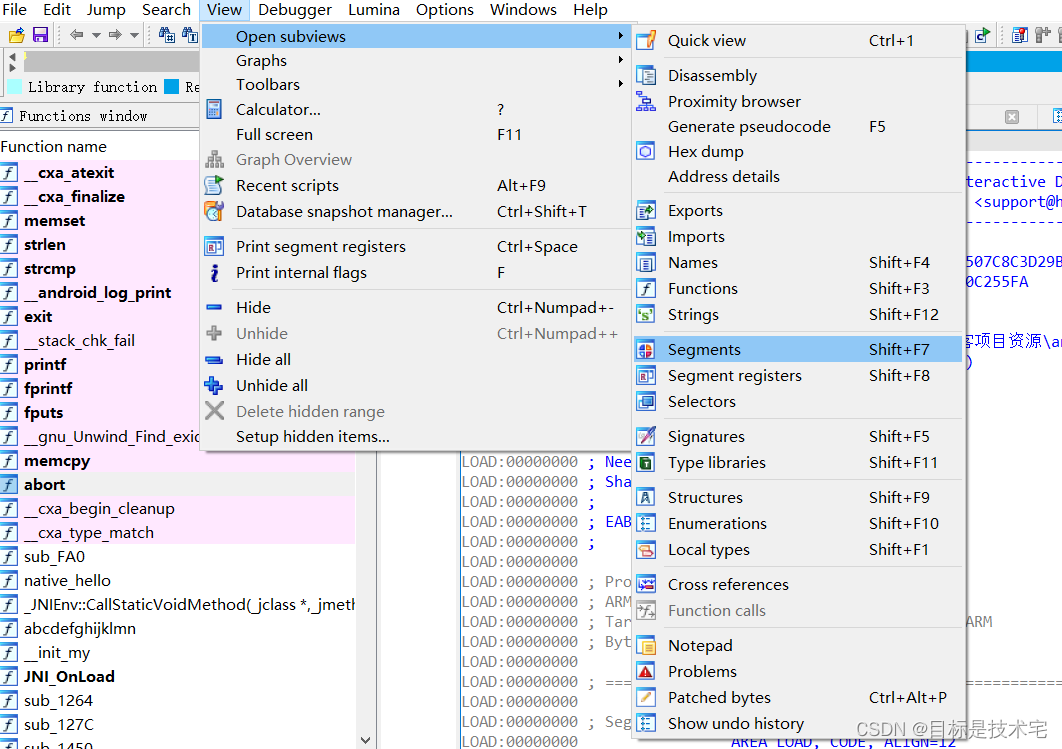Click the Recent scripts icon
Screen dimensions: 1062x749
214,186
